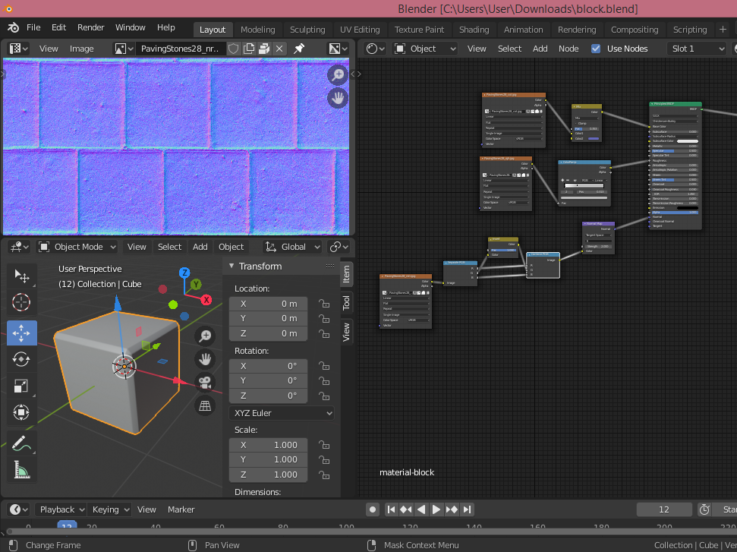The image size is (737, 552).
Task: Play animation in reverse
Action: coord(421,510)
